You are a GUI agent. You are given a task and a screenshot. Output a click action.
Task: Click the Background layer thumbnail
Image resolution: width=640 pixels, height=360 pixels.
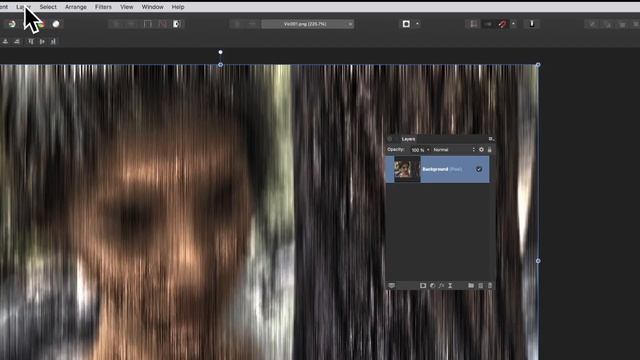tap(407, 169)
